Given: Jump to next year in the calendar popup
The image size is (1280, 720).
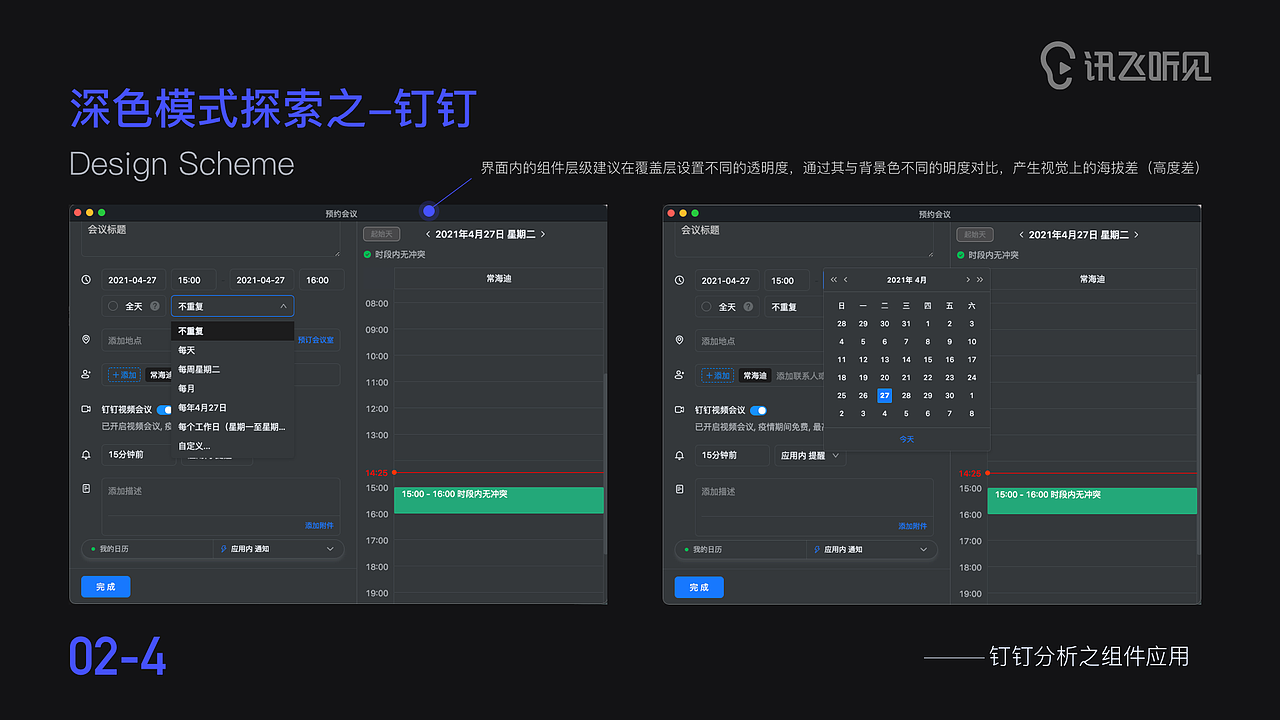Looking at the screenshot, I should (980, 280).
